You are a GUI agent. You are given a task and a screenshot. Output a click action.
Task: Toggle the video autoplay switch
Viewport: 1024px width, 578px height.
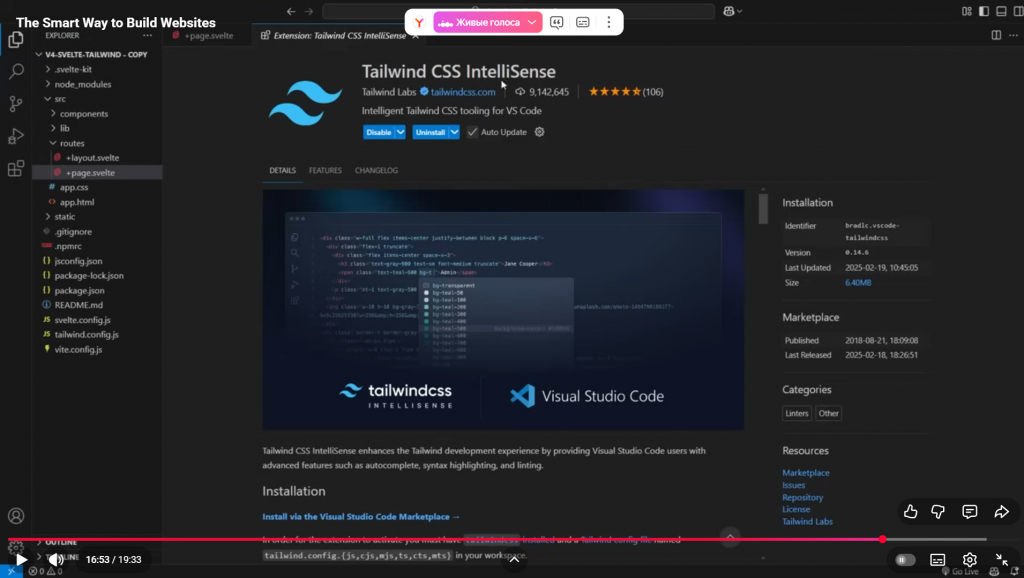905,560
